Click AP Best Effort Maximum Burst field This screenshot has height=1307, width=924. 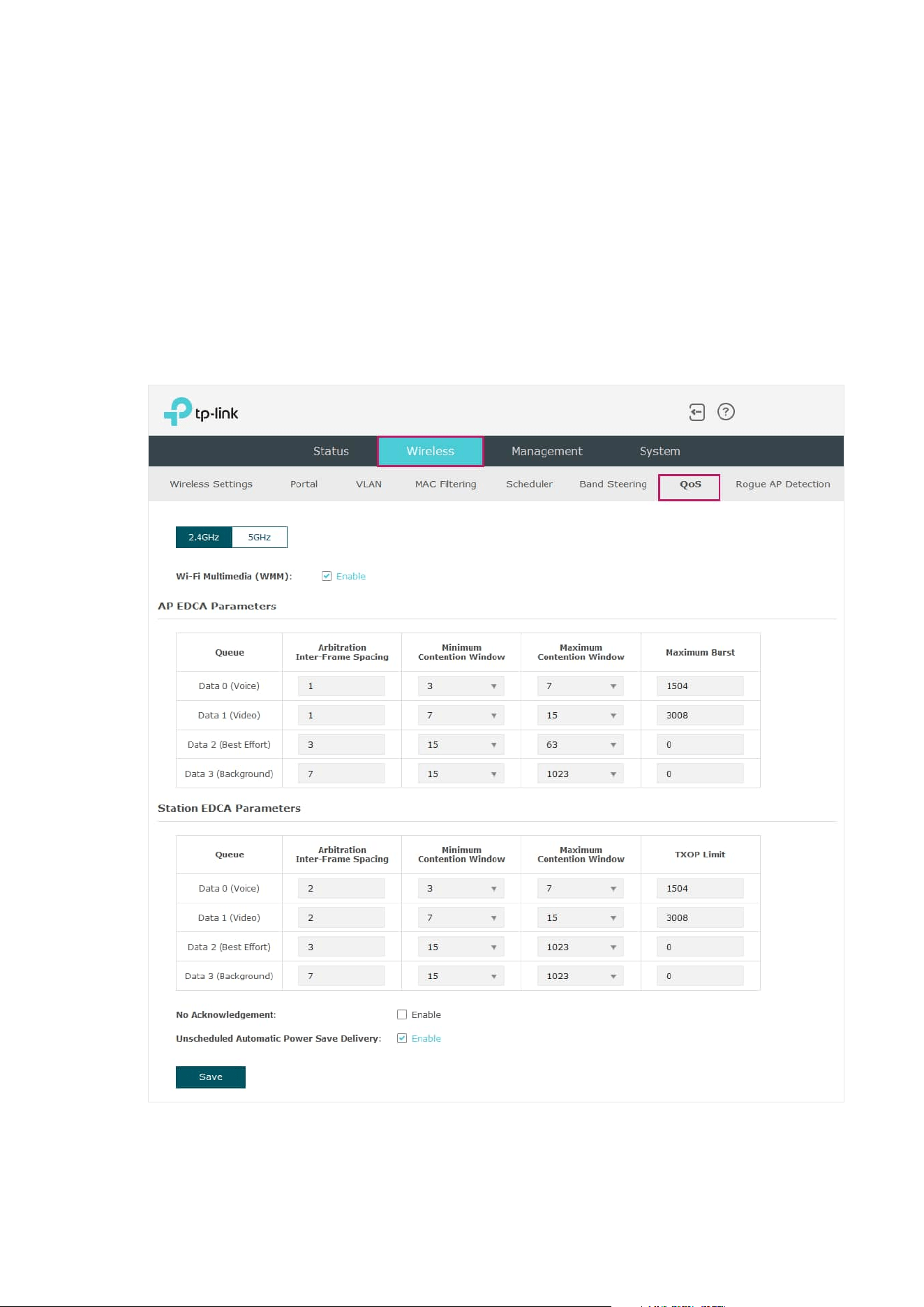tap(700, 745)
